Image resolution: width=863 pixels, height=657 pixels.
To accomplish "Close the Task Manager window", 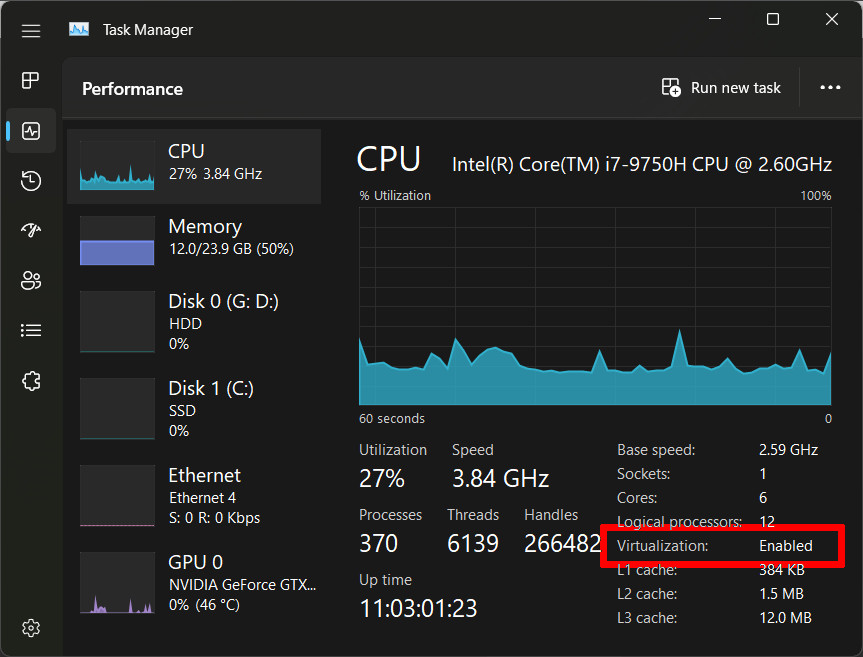I will tap(832, 19).
